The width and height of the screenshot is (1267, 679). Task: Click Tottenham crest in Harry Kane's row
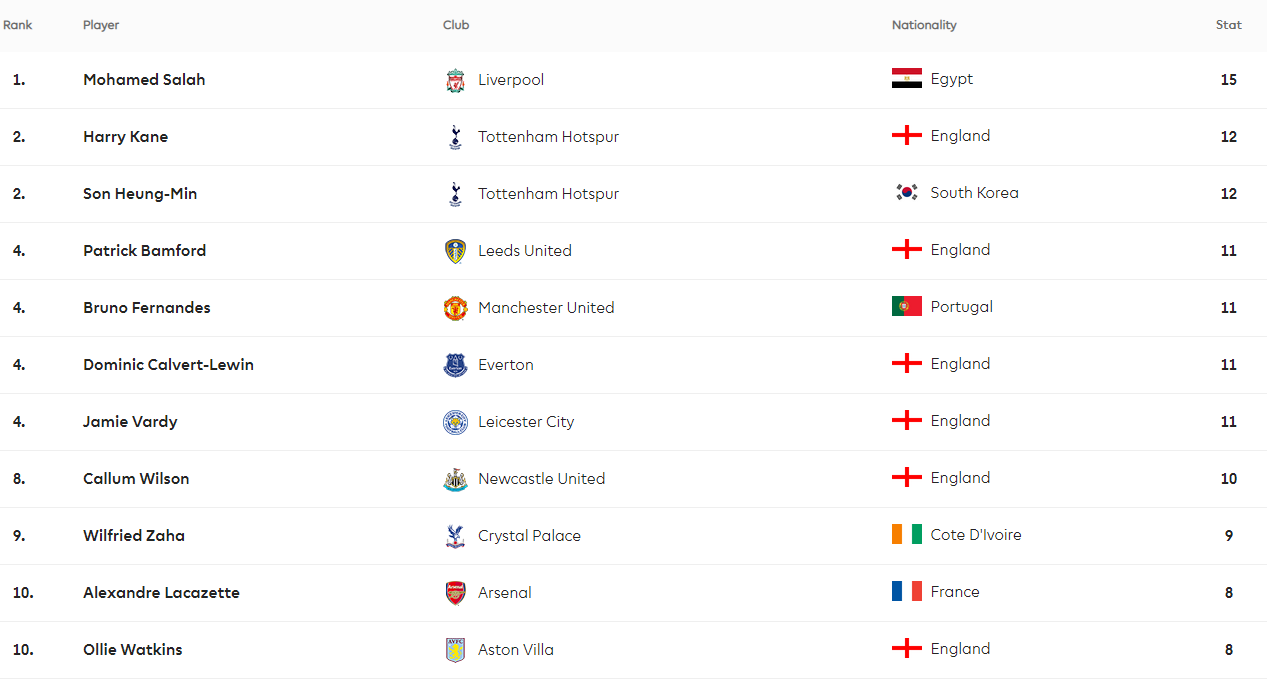[x=455, y=137]
